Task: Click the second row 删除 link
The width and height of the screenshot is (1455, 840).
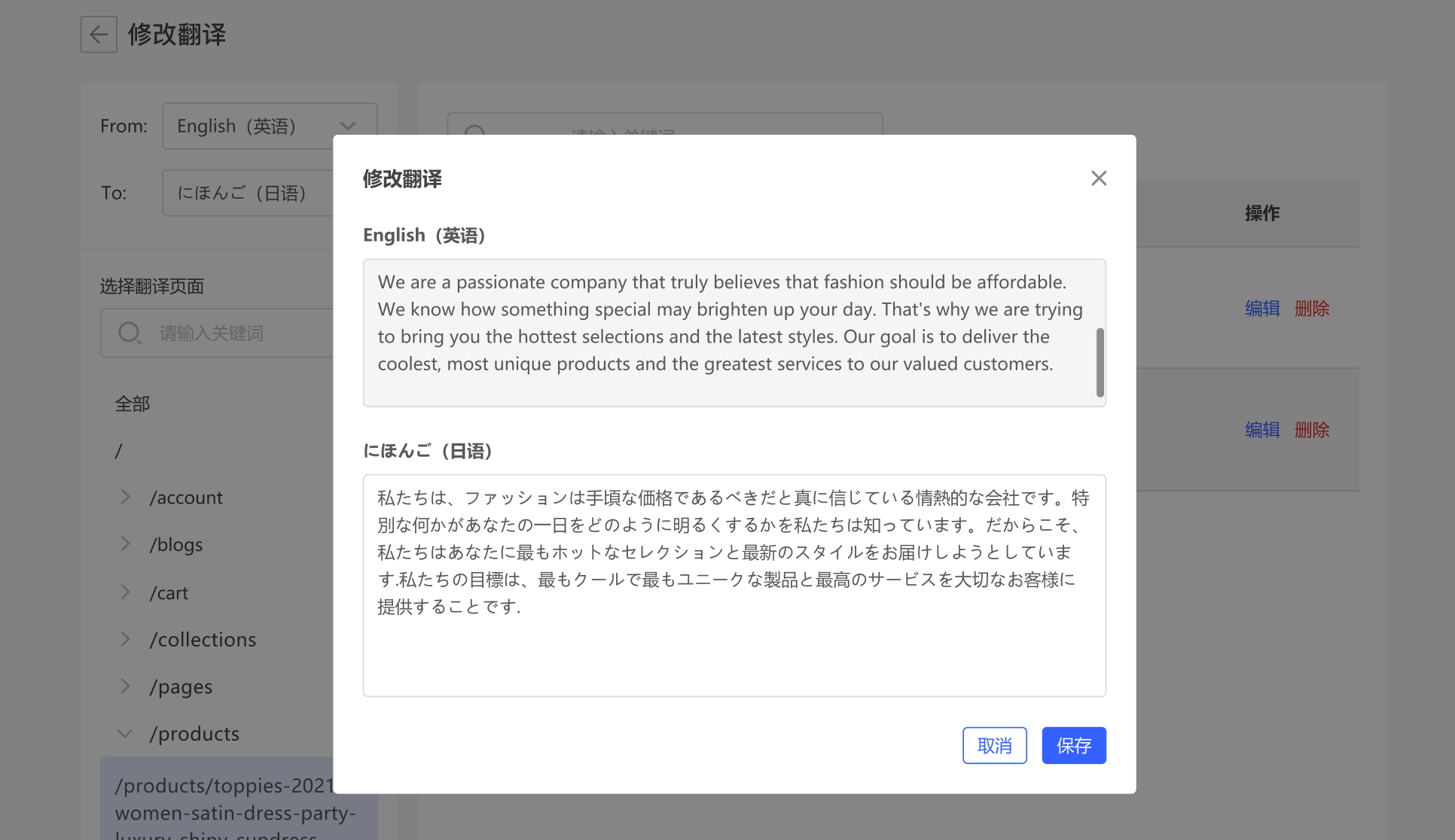Action: (x=1311, y=430)
